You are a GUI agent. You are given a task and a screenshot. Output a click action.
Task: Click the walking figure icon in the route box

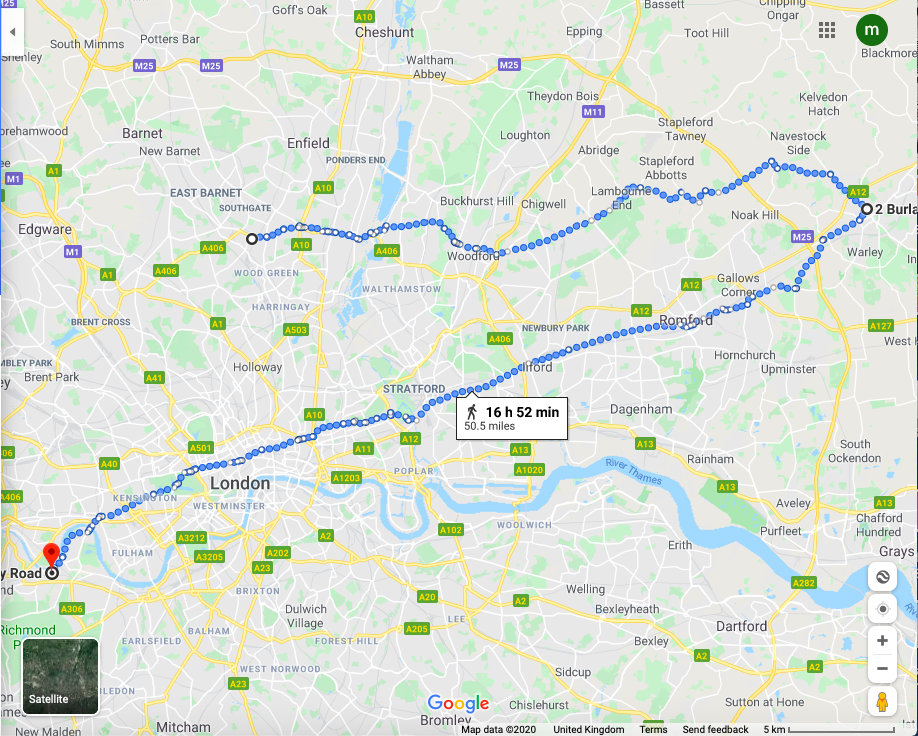point(472,412)
